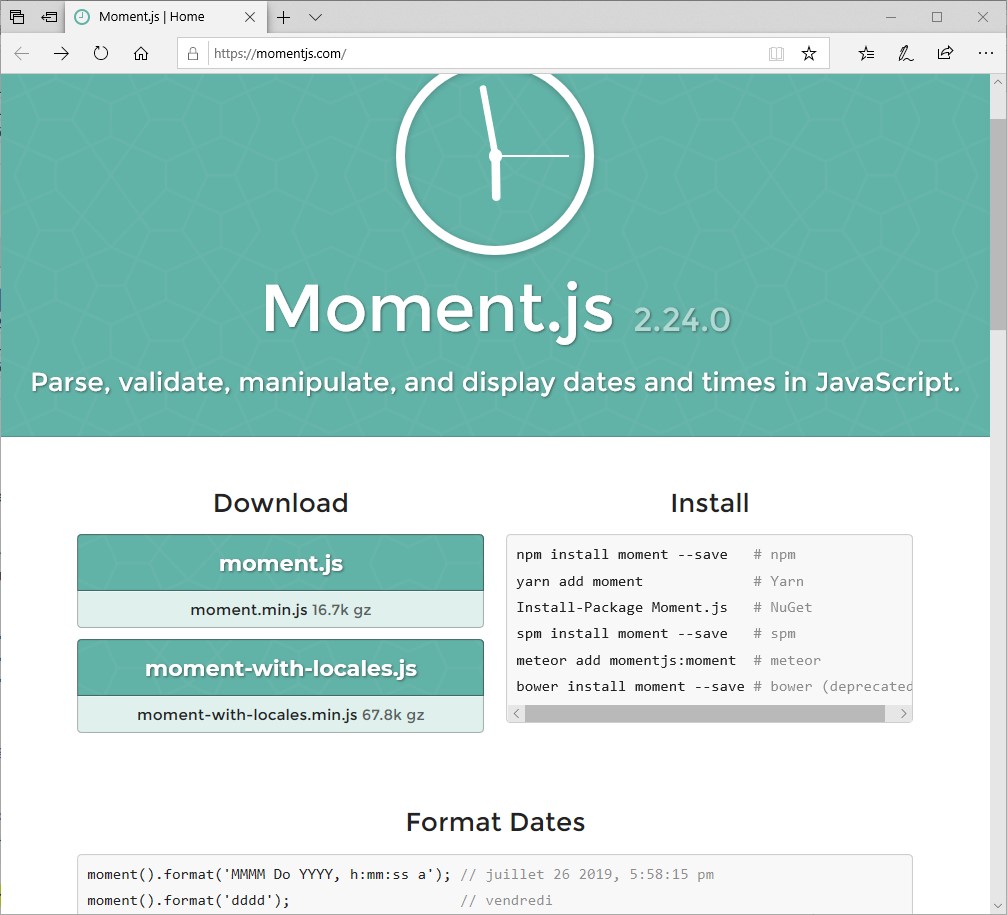Click the bower install moment line
The image size is (1007, 915).
pos(714,686)
